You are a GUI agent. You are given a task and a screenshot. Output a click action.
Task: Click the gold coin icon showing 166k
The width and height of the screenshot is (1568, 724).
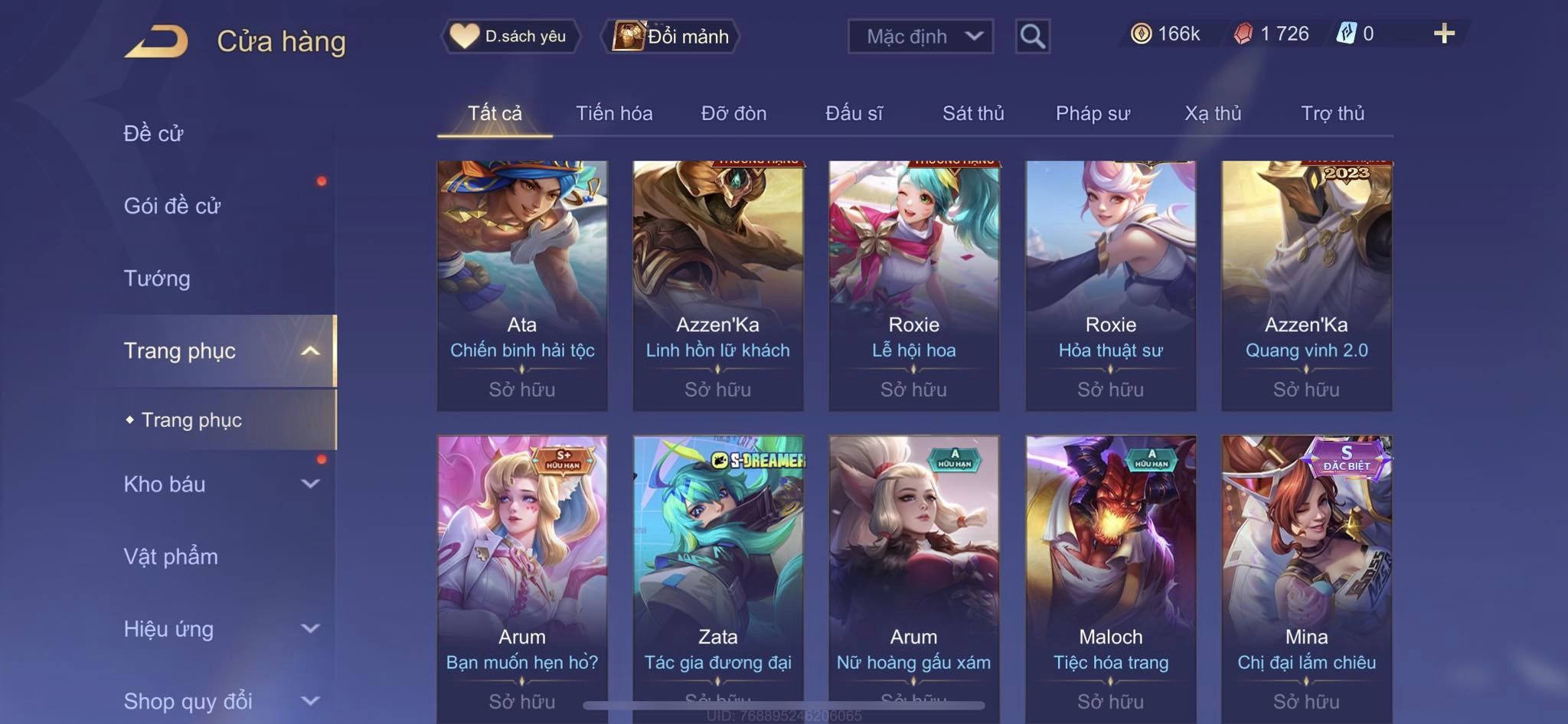click(x=1141, y=34)
